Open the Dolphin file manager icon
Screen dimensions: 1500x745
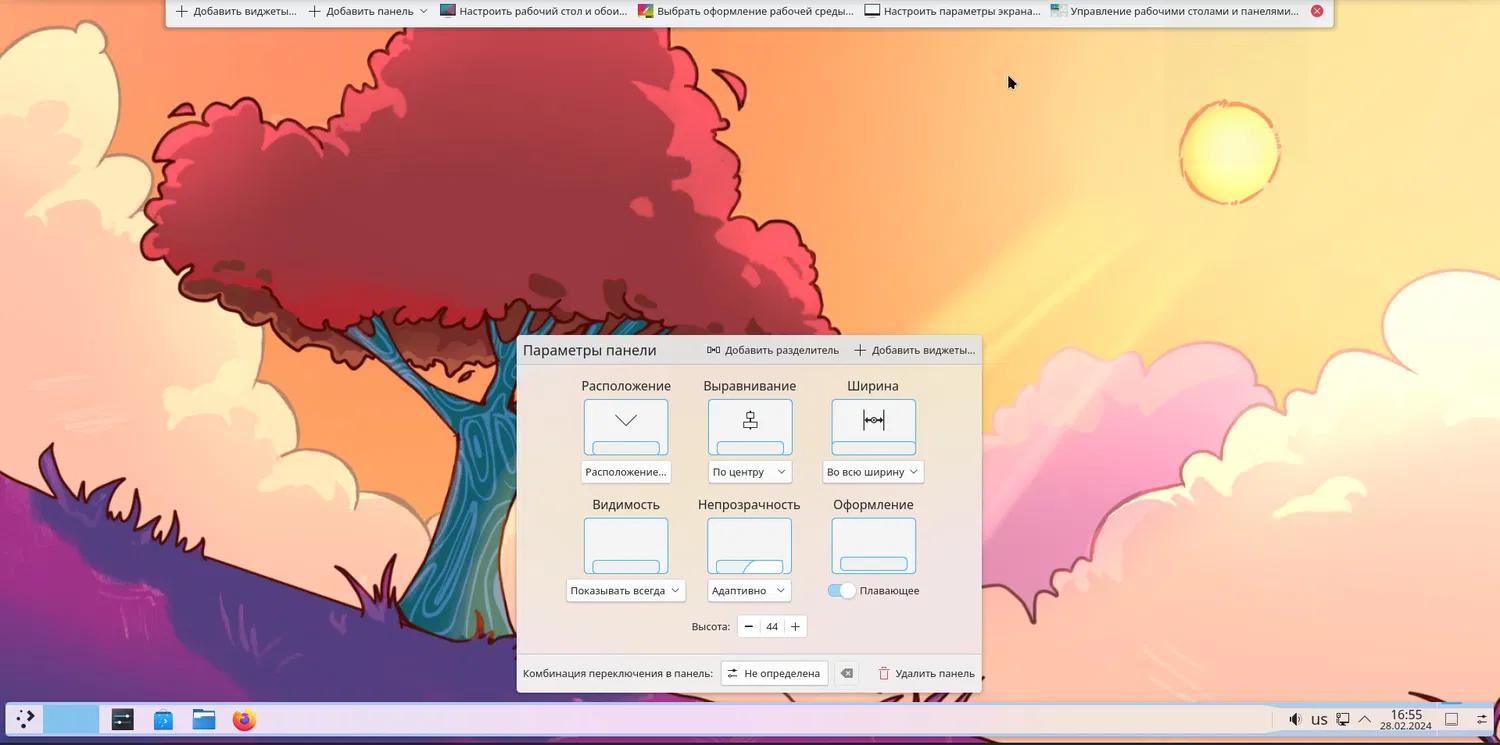pos(204,719)
